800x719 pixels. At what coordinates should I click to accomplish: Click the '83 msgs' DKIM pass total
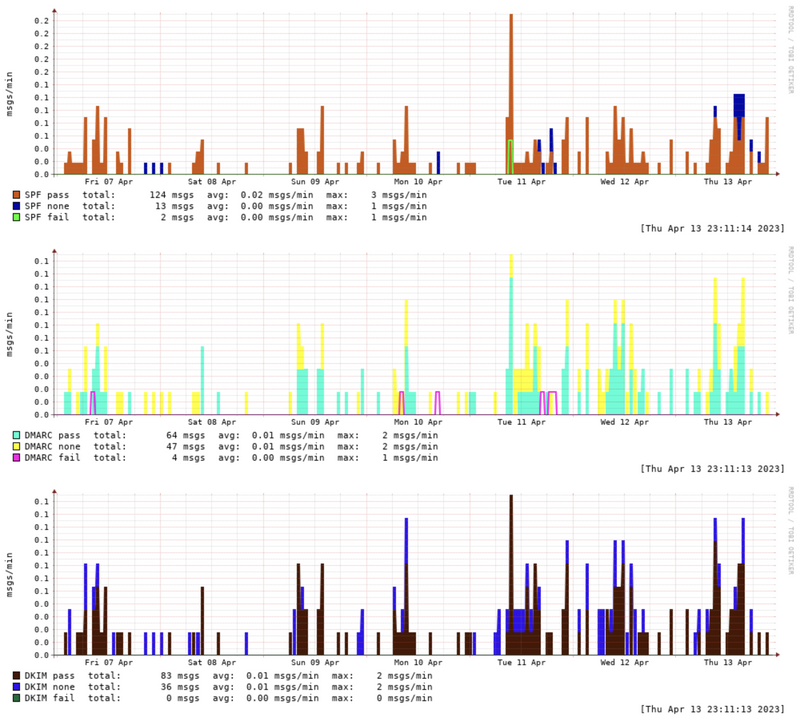click(x=180, y=676)
